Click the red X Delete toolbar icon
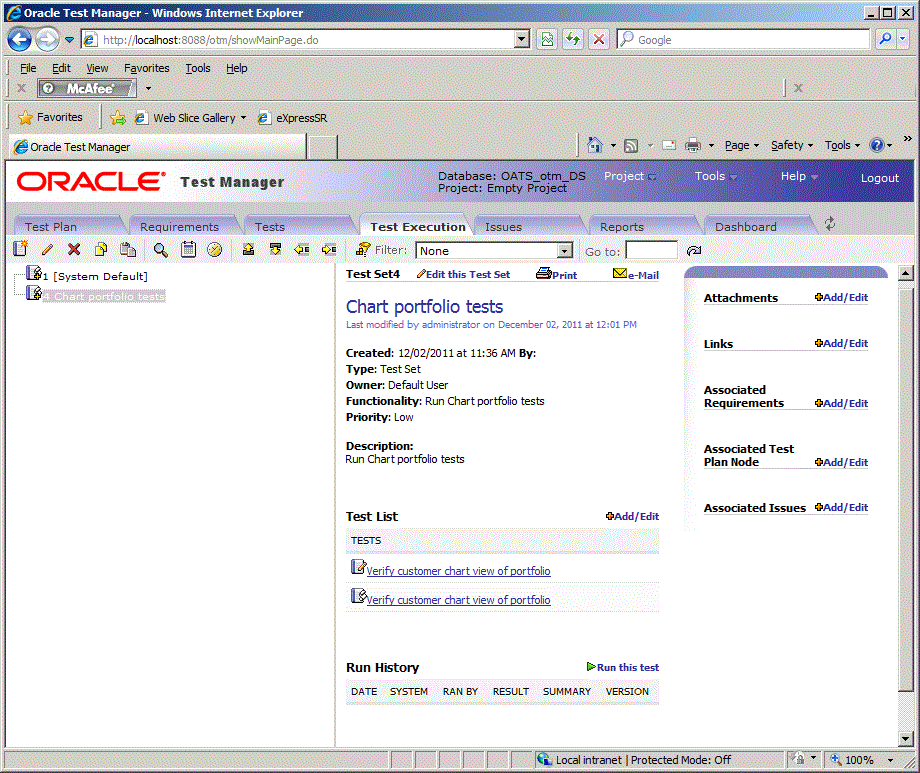This screenshot has height=773, width=920. click(x=74, y=249)
